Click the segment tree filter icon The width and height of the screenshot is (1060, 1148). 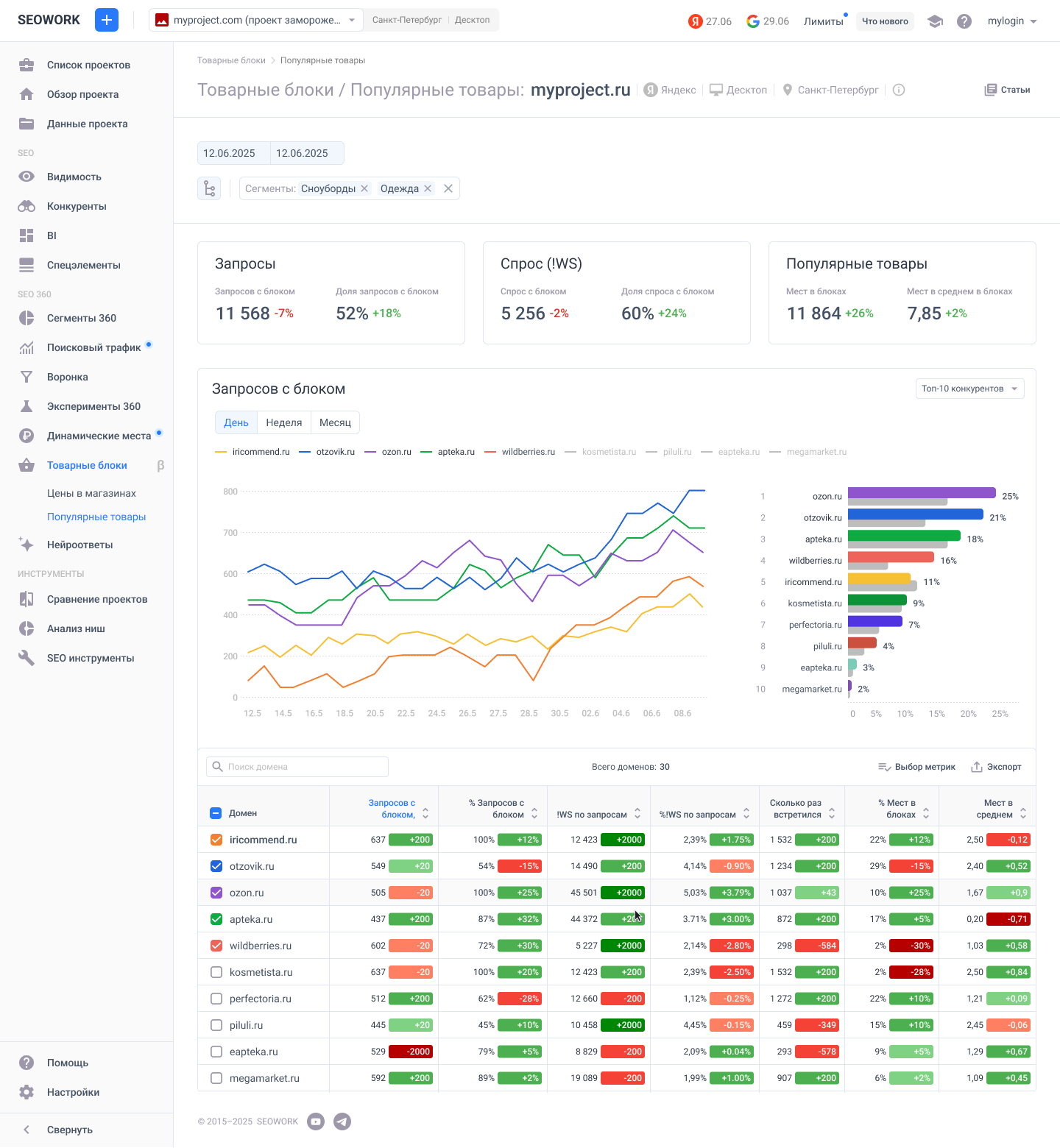[x=209, y=188]
